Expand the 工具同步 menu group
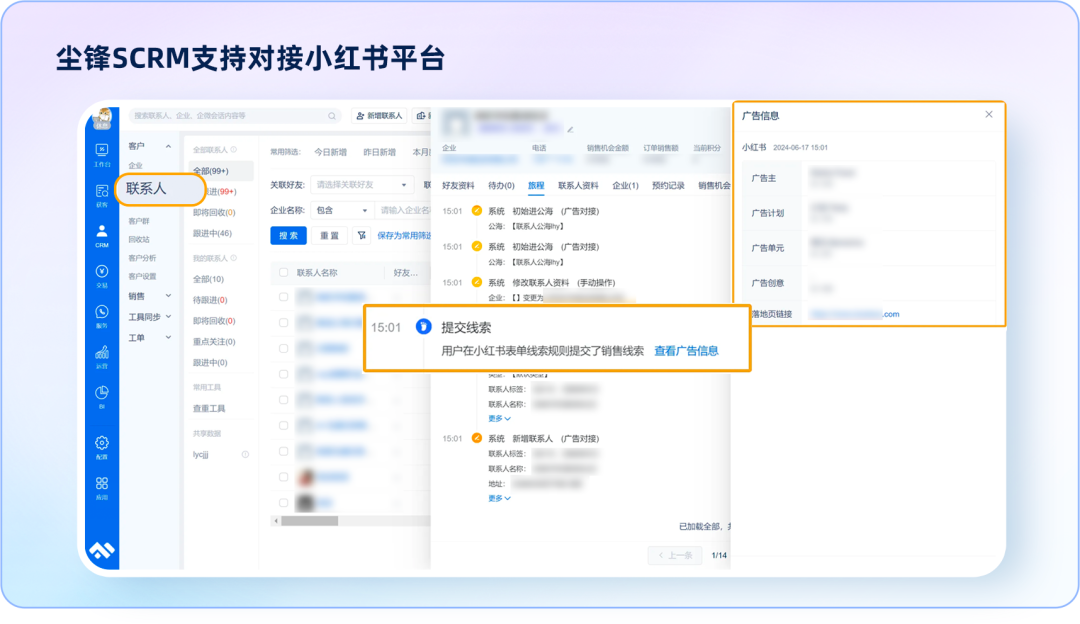This screenshot has height=624, width=1080. coord(168,317)
